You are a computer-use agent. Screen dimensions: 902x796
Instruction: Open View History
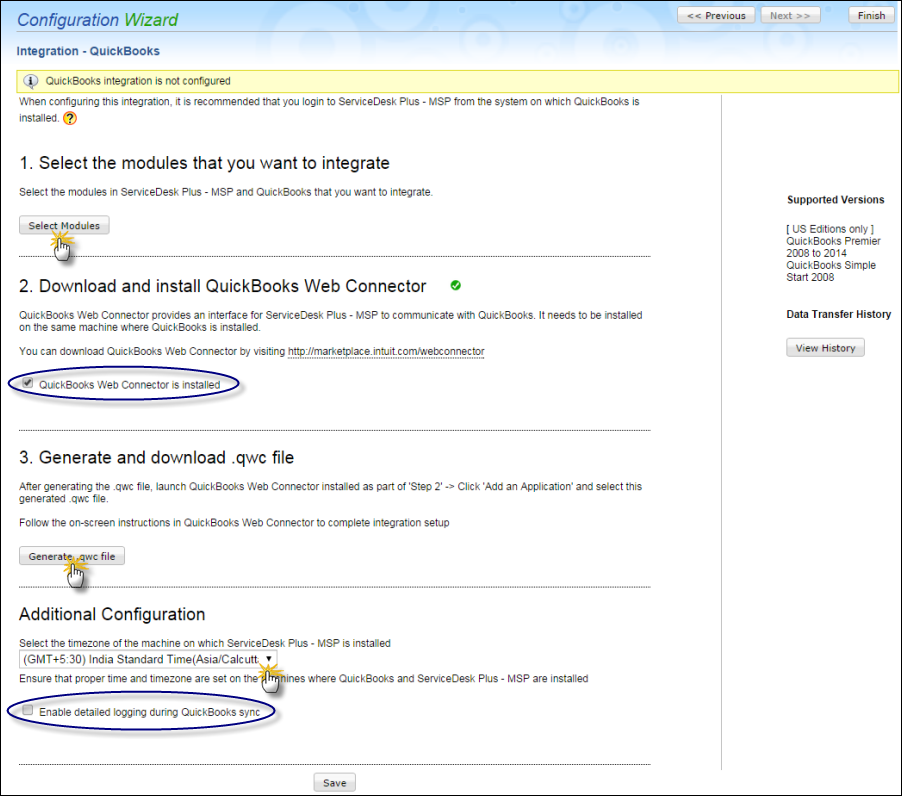pyautogui.click(x=825, y=348)
